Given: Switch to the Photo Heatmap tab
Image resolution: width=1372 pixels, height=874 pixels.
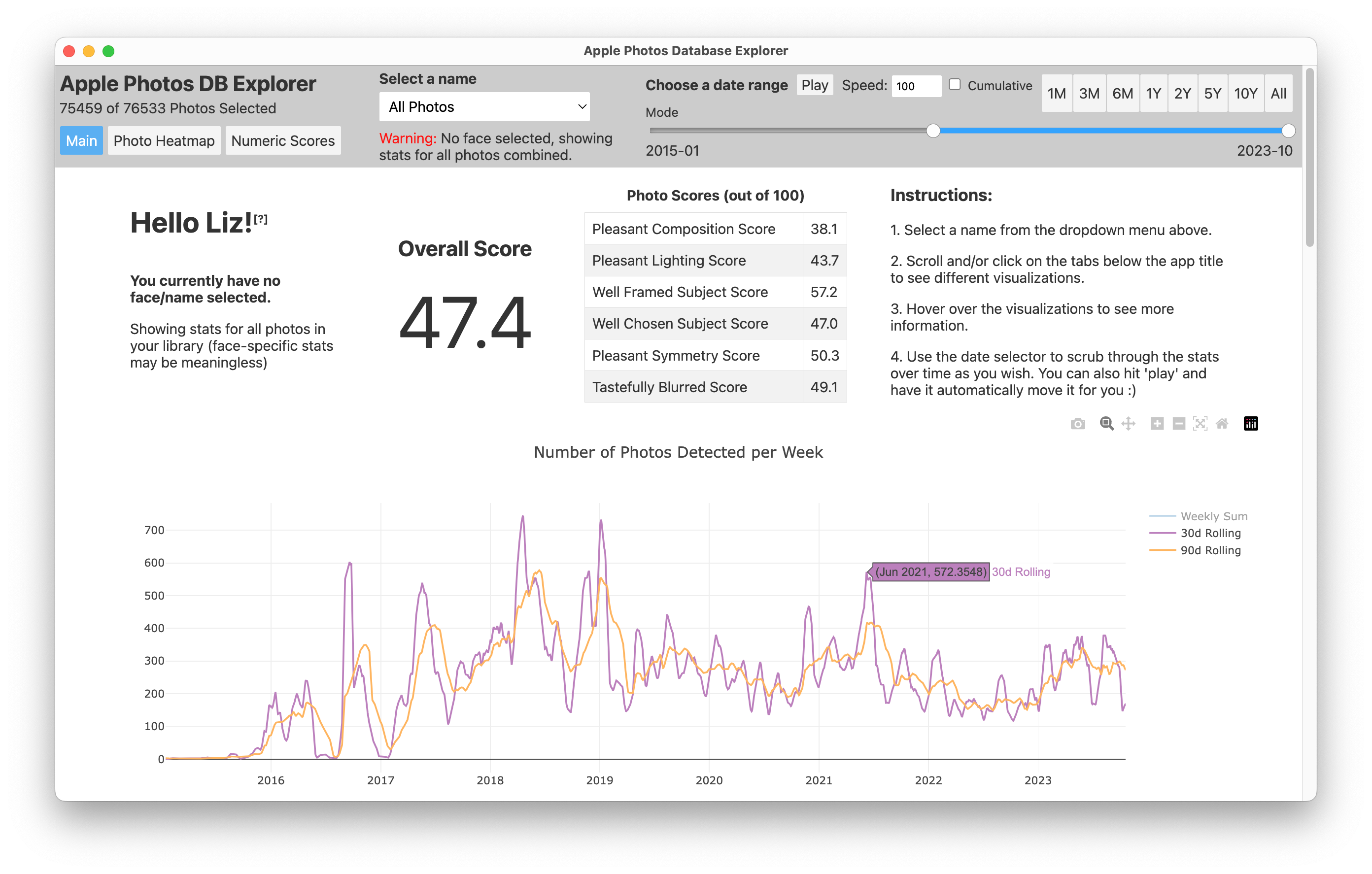Looking at the screenshot, I should click(164, 141).
